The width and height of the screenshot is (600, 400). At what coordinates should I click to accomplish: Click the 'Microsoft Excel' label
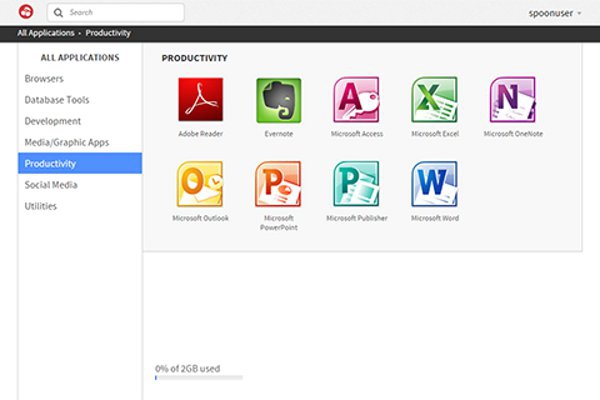click(x=435, y=134)
